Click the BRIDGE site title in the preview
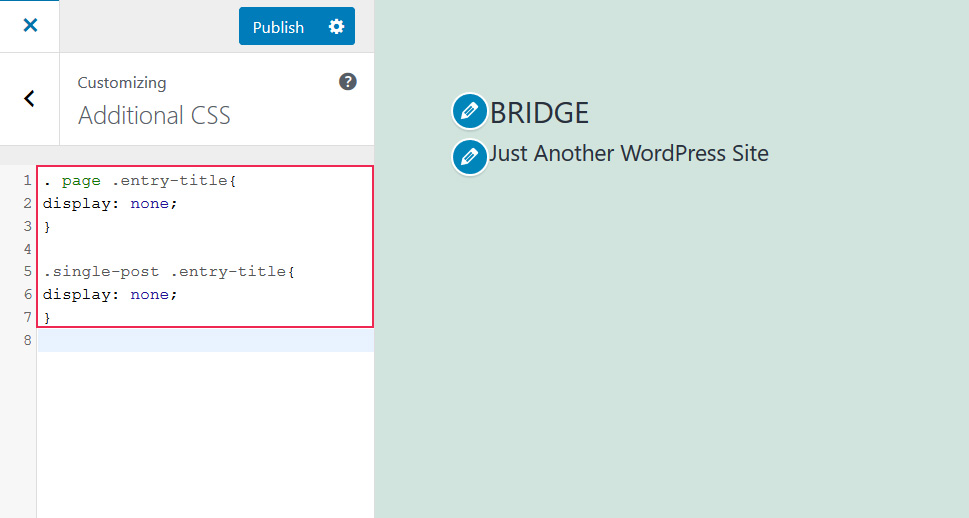 539,113
